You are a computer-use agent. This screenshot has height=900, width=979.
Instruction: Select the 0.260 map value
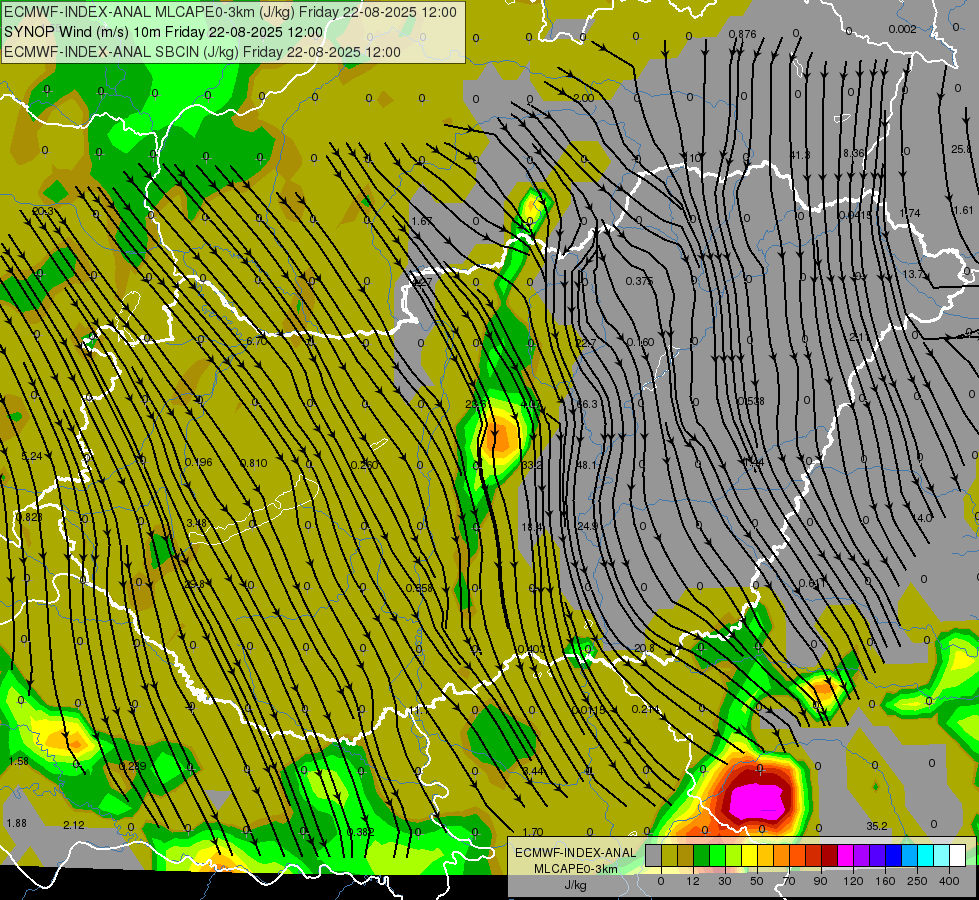(x=364, y=465)
